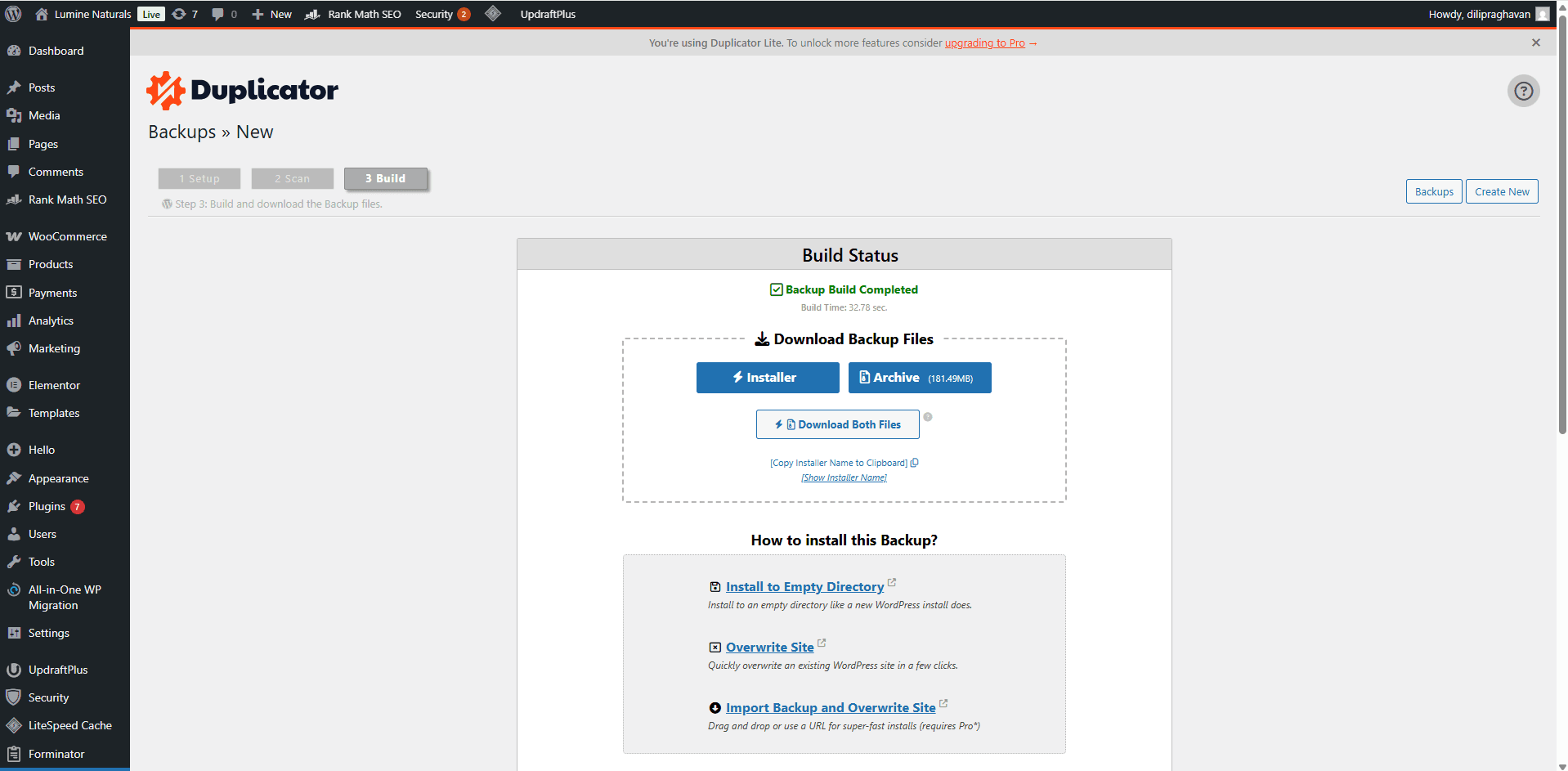Open UpdraftPlus in the admin bar

tap(548, 14)
